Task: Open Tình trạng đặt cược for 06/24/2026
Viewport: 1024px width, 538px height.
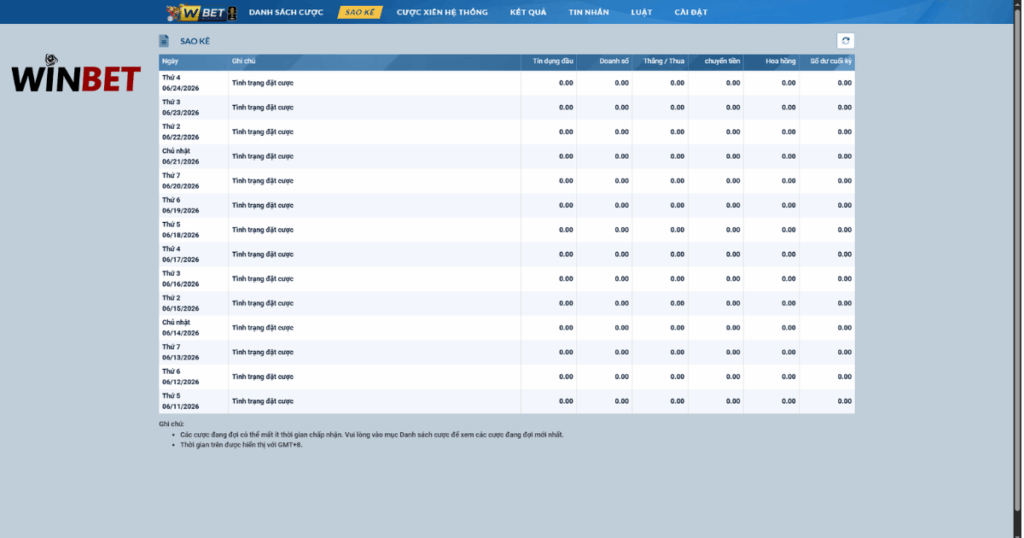Action: tap(263, 83)
